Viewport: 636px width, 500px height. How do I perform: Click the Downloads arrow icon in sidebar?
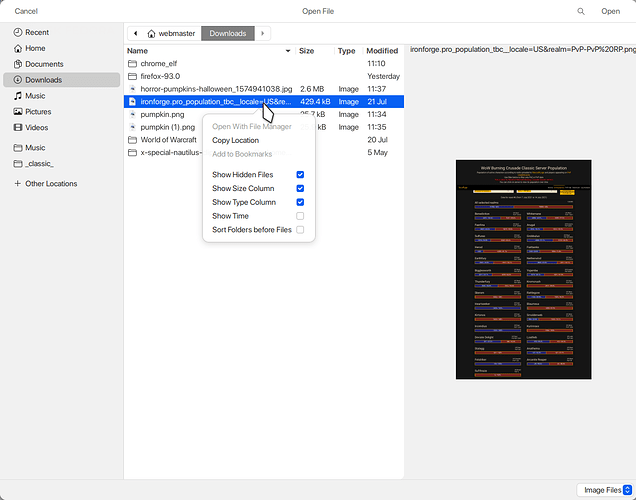pos(17,80)
